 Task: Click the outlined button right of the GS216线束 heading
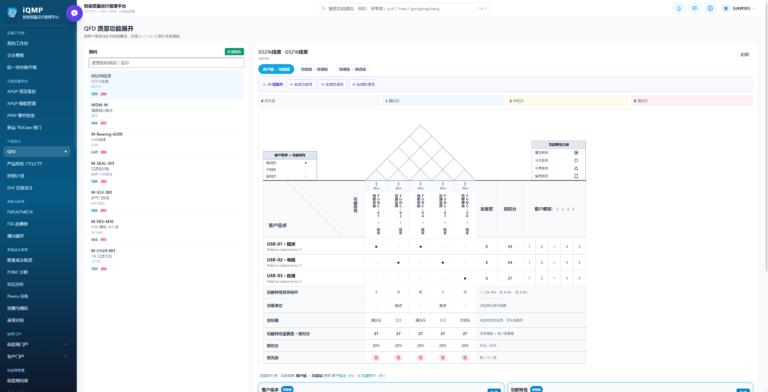click(x=744, y=54)
